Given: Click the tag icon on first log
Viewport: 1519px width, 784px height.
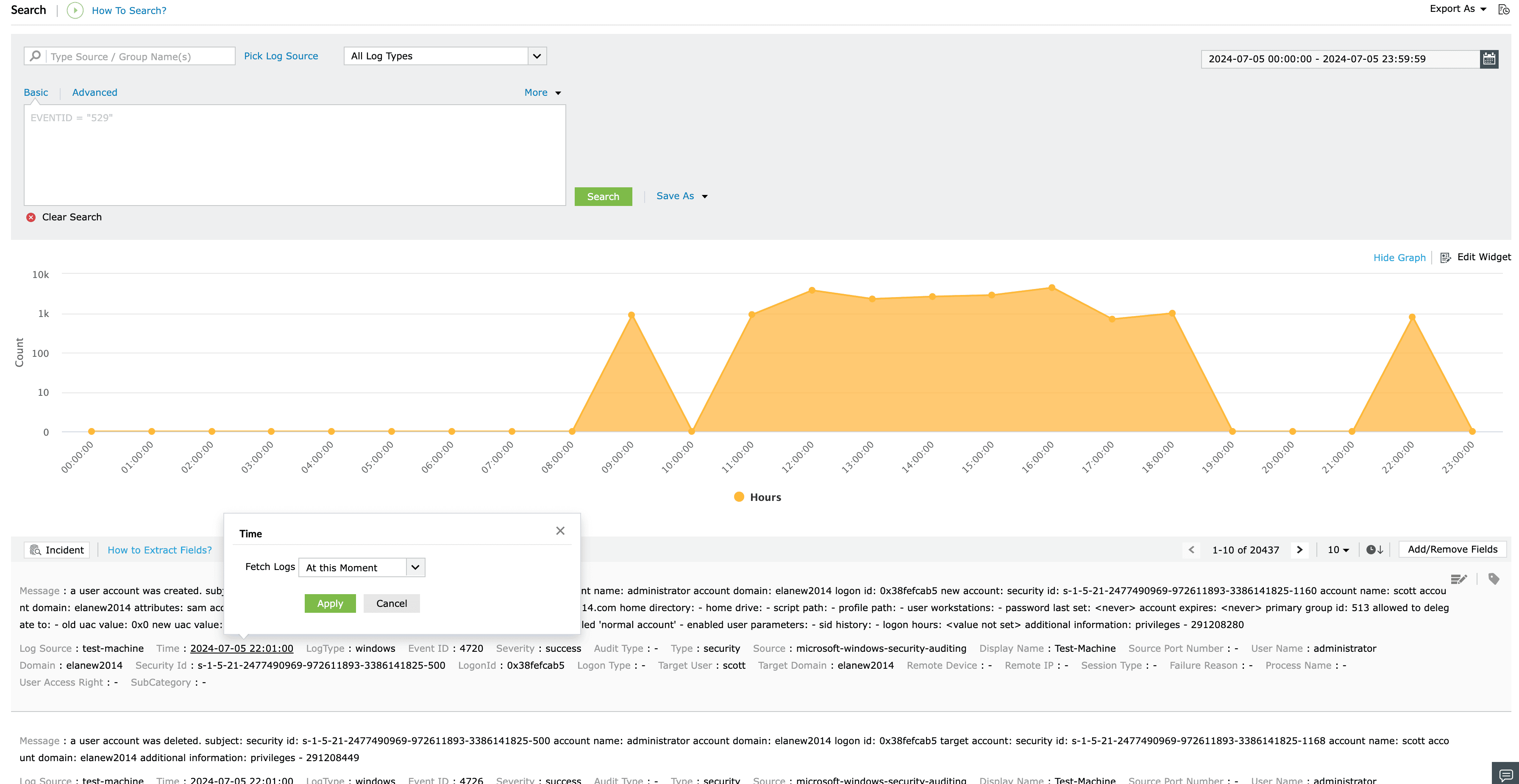Looking at the screenshot, I should coord(1494,579).
